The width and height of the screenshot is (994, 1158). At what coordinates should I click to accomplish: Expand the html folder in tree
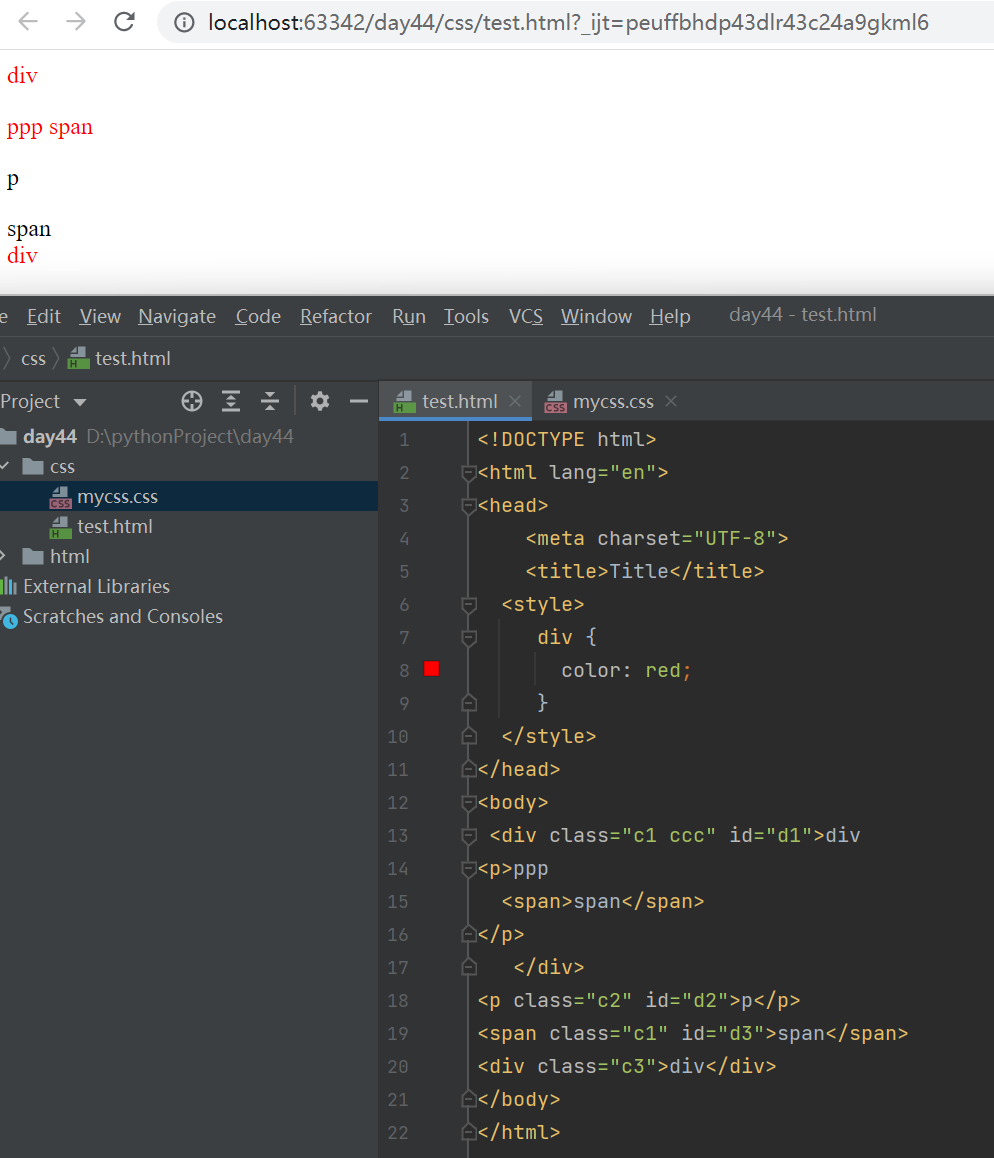pos(4,555)
